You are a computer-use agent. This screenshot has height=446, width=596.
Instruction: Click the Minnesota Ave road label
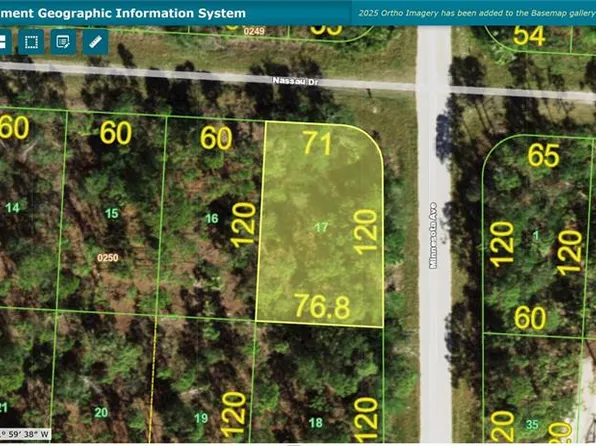point(433,235)
